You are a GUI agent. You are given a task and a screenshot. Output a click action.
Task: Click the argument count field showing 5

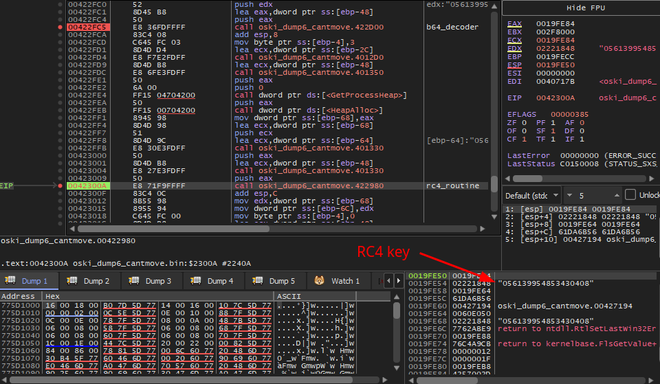point(593,196)
